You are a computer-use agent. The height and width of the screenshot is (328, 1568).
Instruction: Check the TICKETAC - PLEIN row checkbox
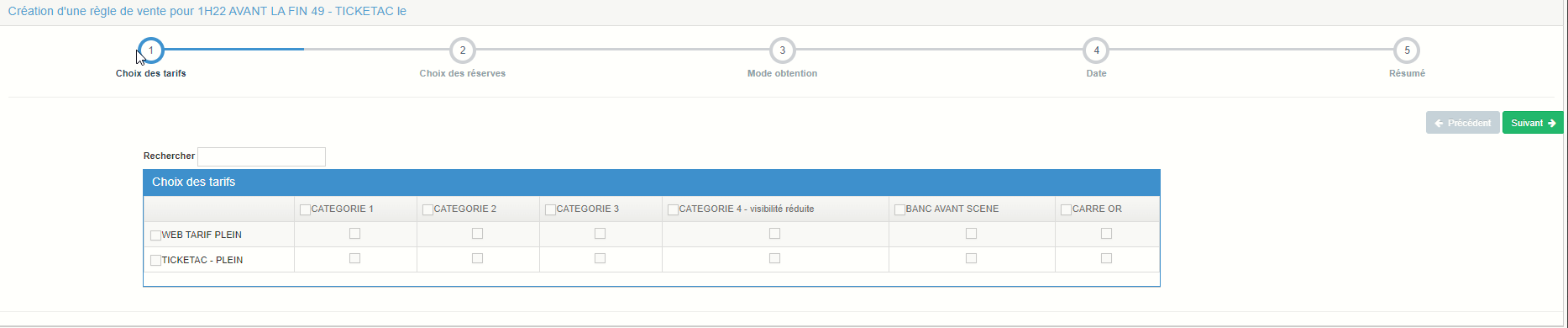[156, 261]
